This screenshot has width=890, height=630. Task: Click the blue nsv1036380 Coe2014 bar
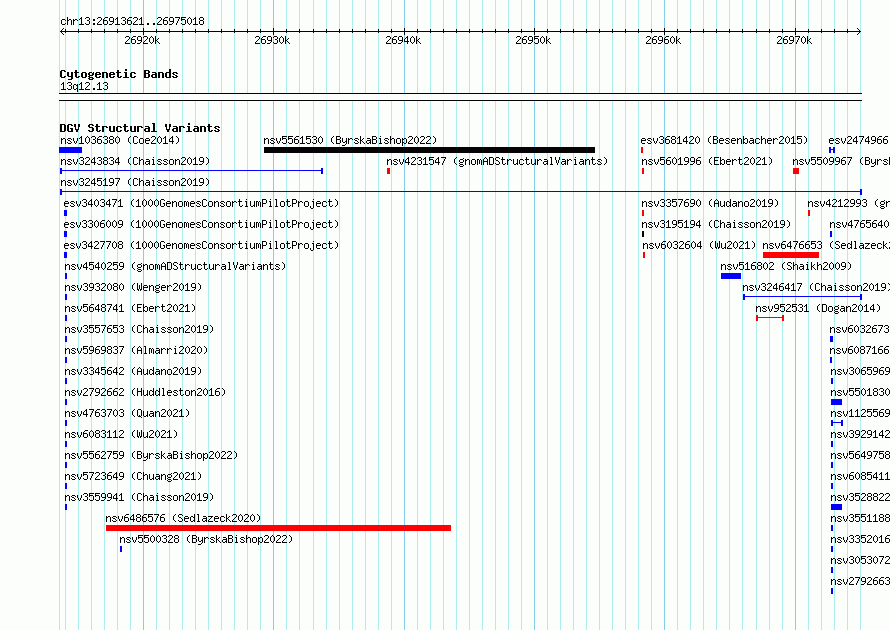coord(70,150)
